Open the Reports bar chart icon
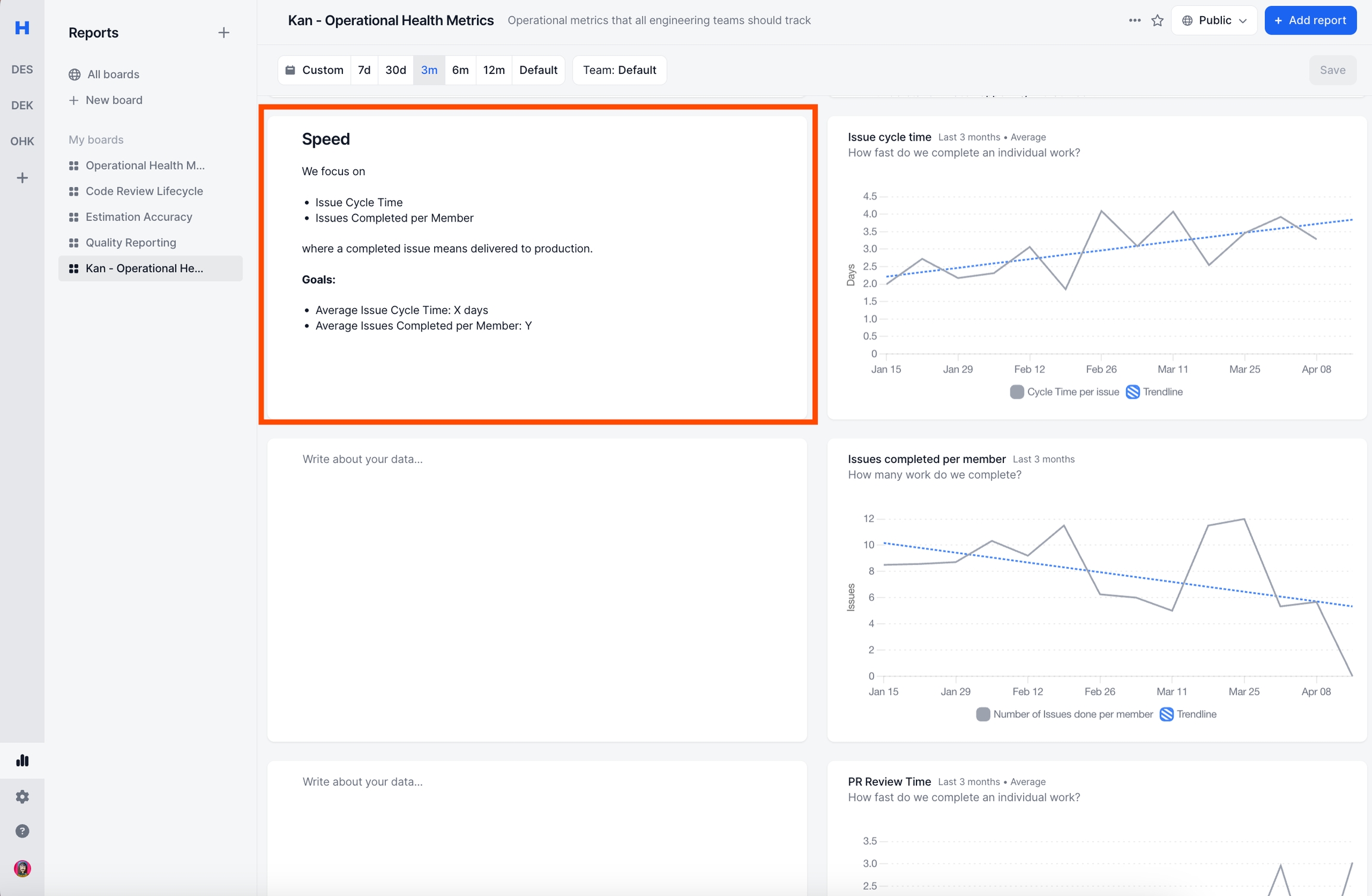The width and height of the screenshot is (1372, 896). point(22,760)
